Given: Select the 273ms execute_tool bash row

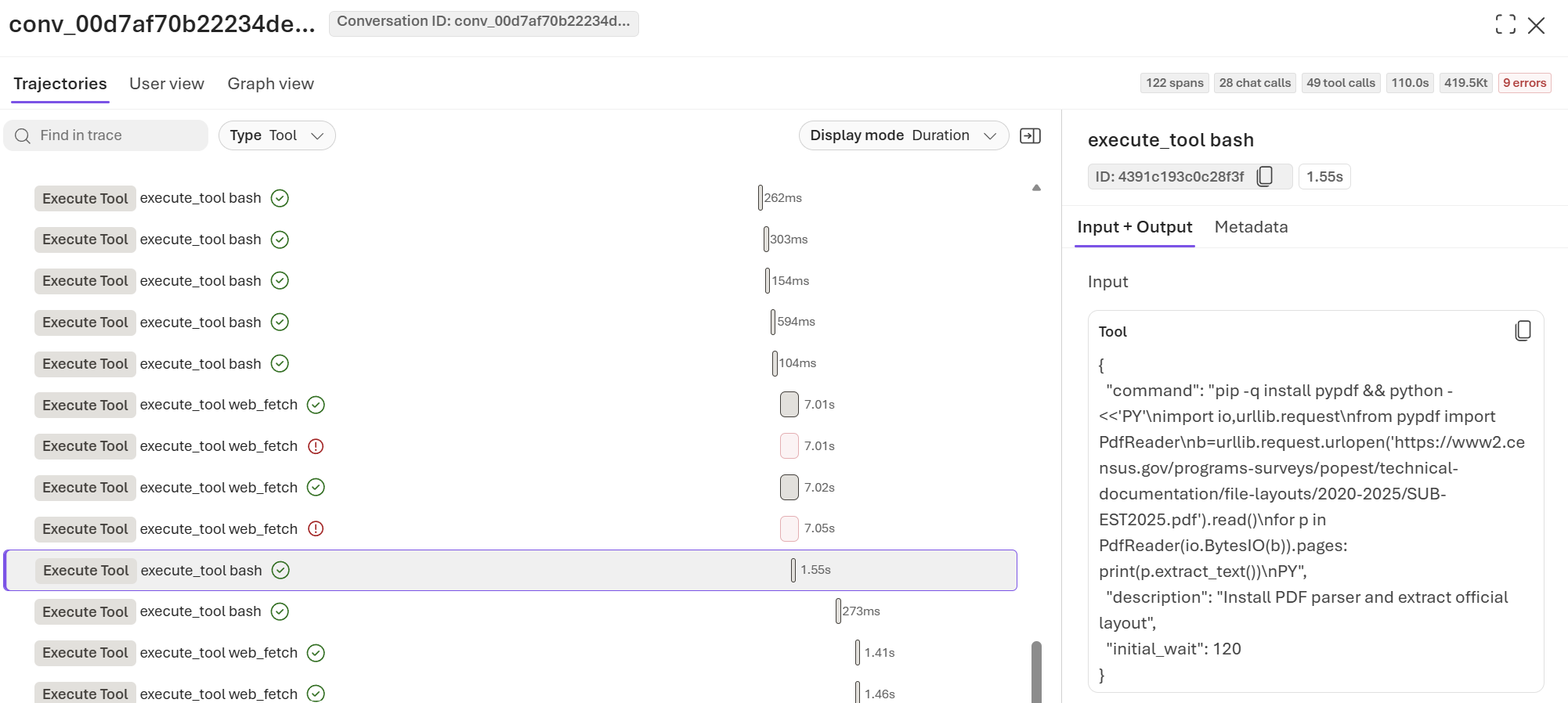Looking at the screenshot, I should click(510, 611).
